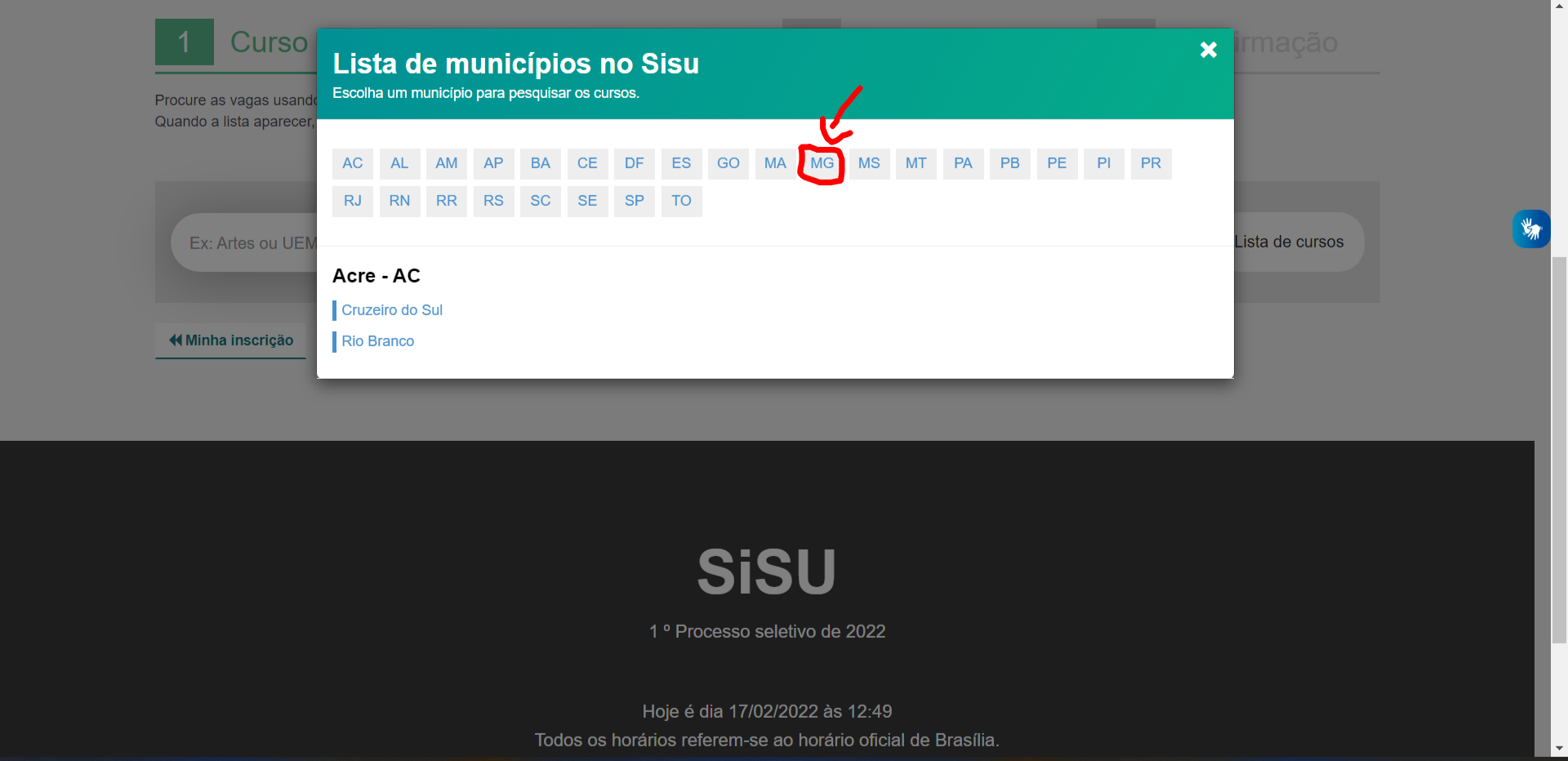Open the Lista de cursos option
The image size is (1568, 761).
pos(1288,242)
